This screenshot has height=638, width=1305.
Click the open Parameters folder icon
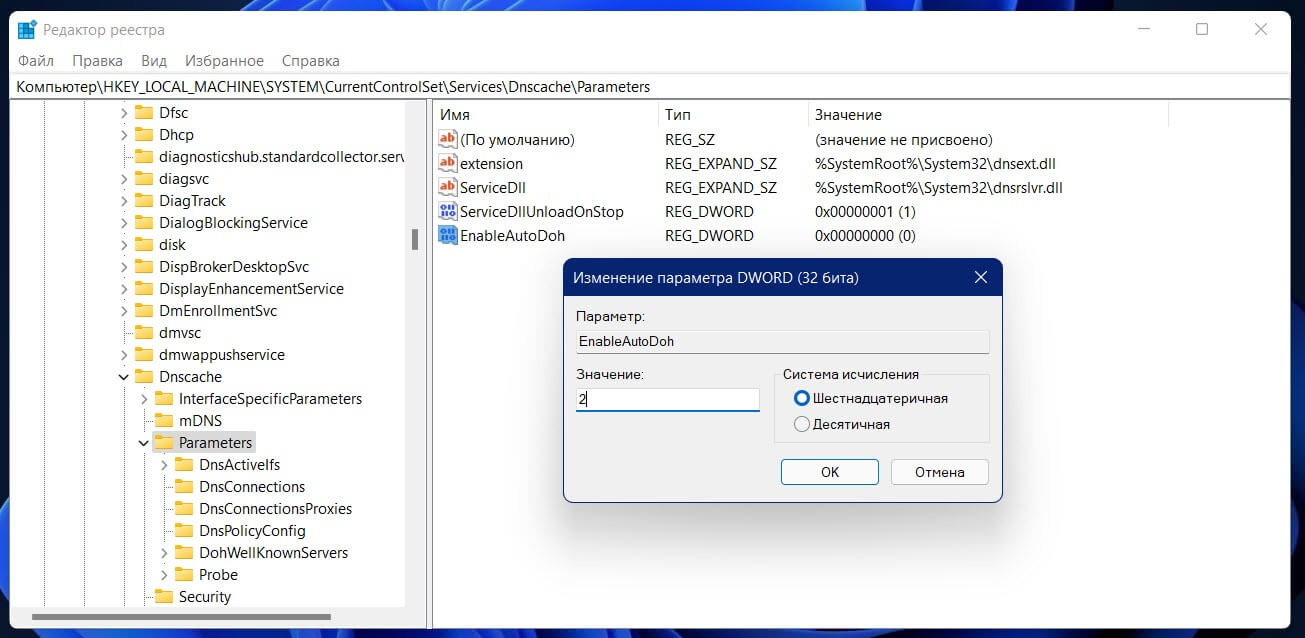pos(164,442)
